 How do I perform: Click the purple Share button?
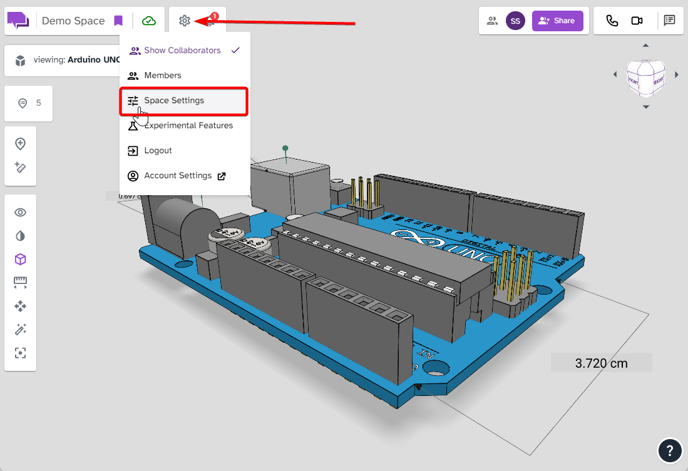(557, 21)
